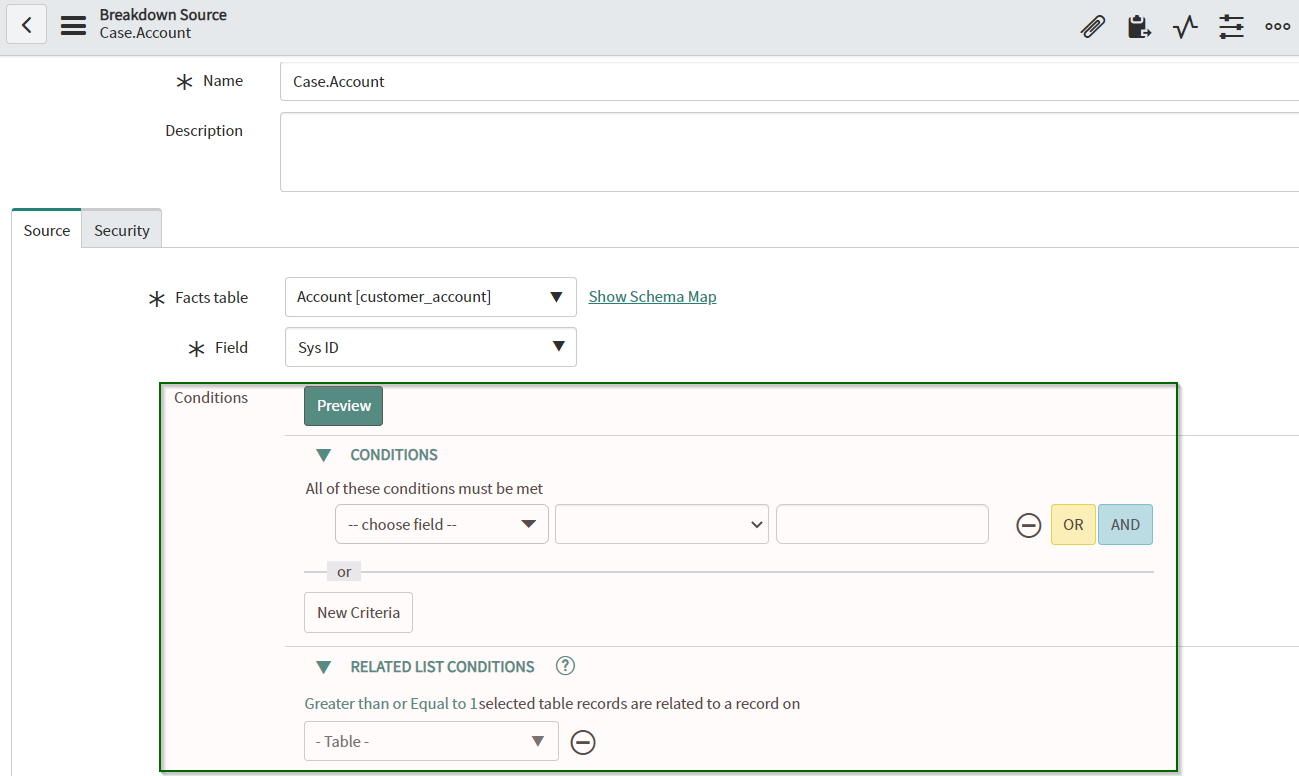Open the activity stream pulse icon

pyautogui.click(x=1185, y=27)
